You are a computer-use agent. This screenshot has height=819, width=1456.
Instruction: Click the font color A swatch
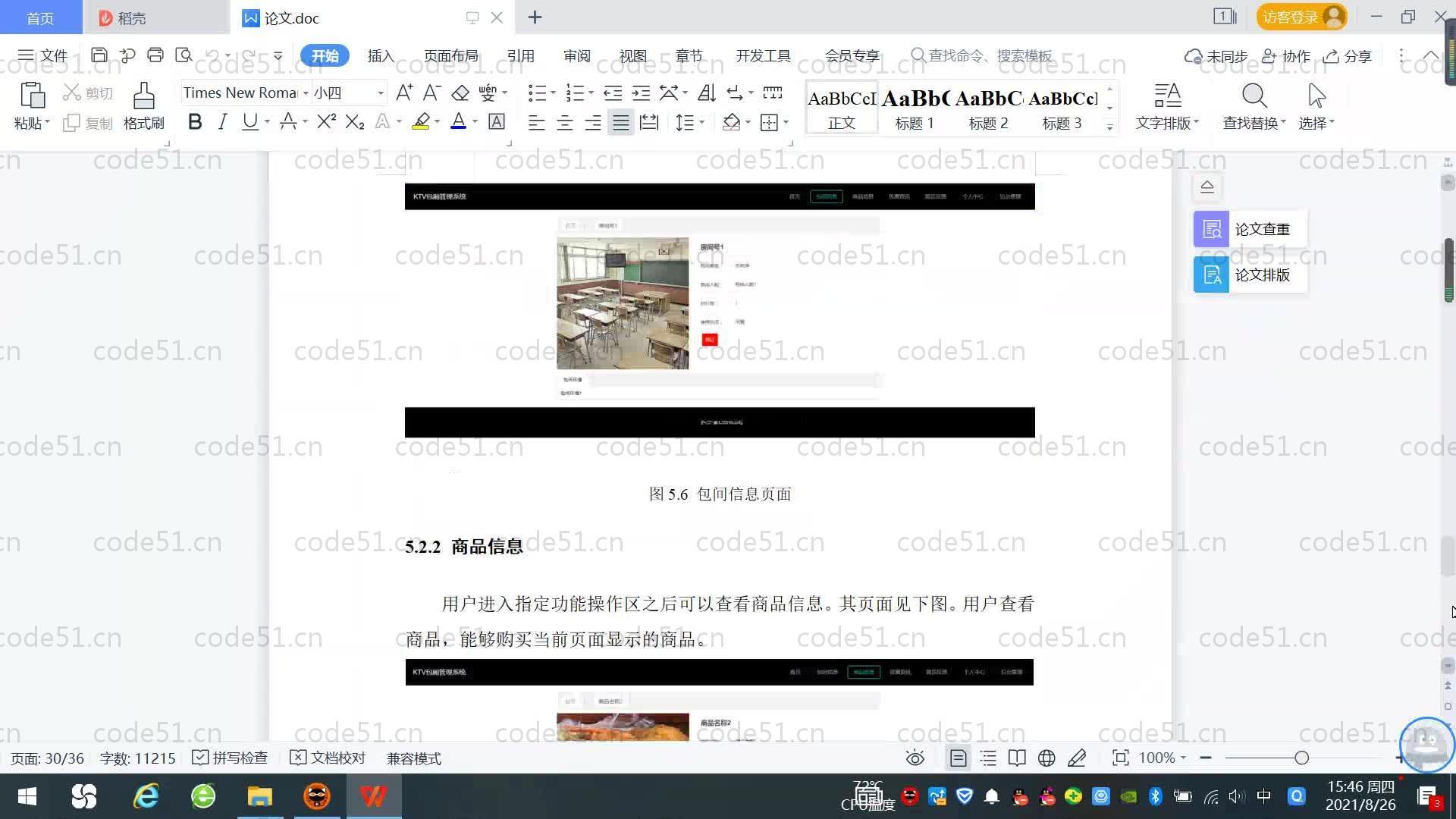[x=458, y=122]
